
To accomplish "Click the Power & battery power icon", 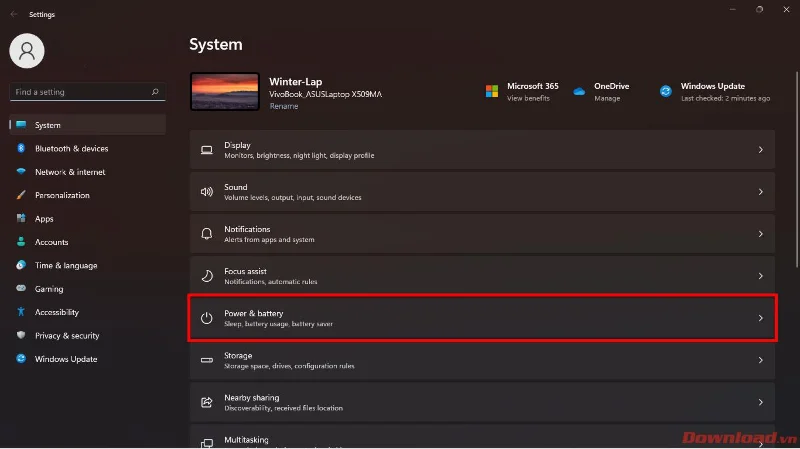I will coord(207,318).
